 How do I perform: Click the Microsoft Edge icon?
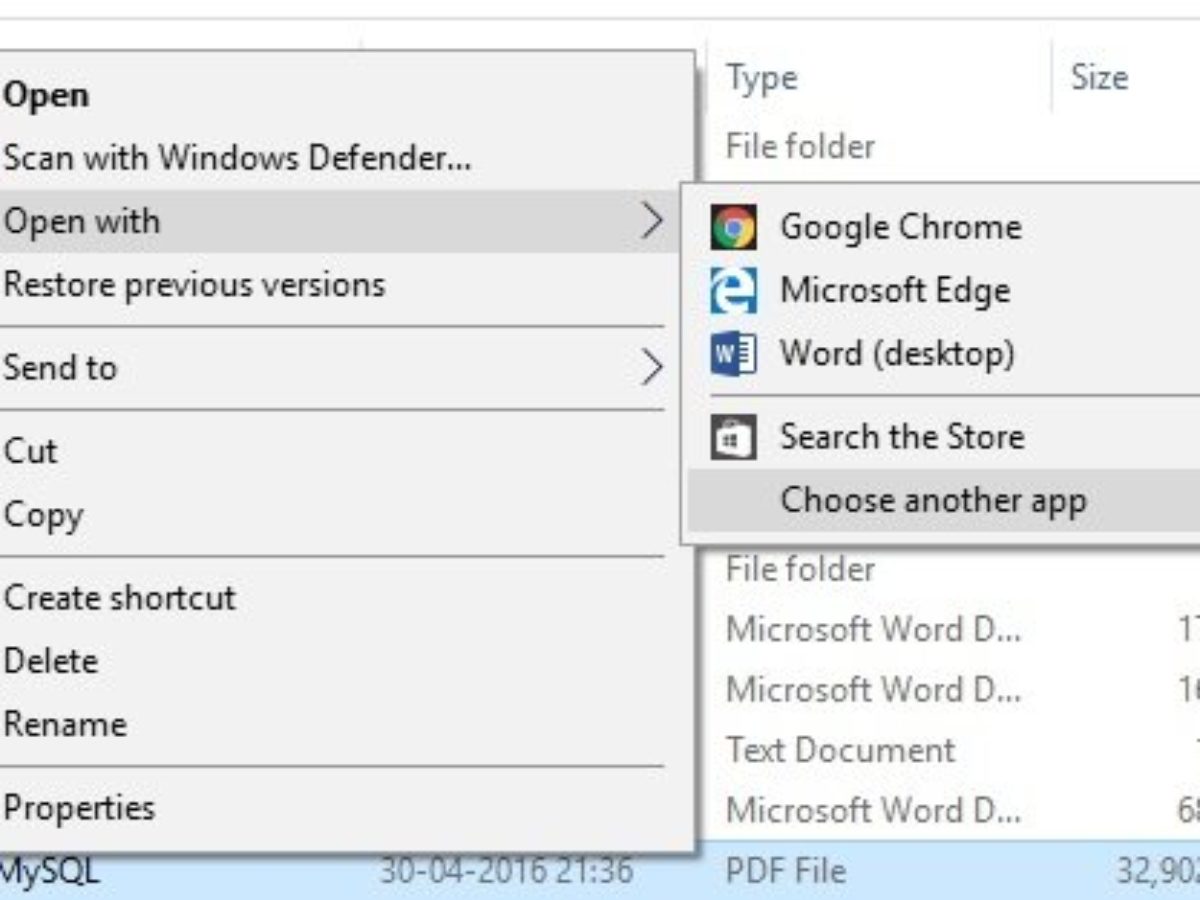(733, 291)
